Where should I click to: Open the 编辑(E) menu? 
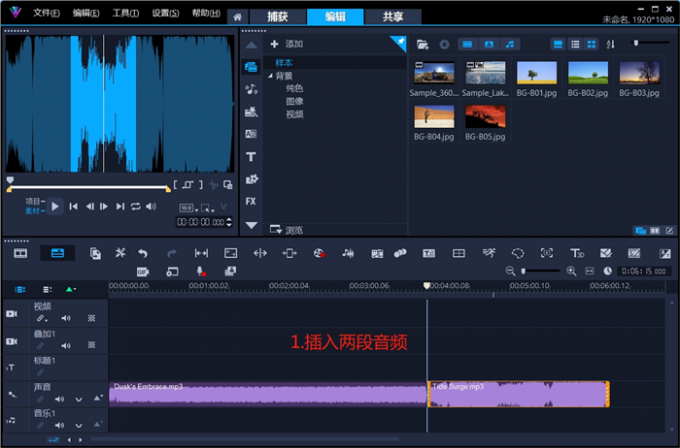click(86, 13)
